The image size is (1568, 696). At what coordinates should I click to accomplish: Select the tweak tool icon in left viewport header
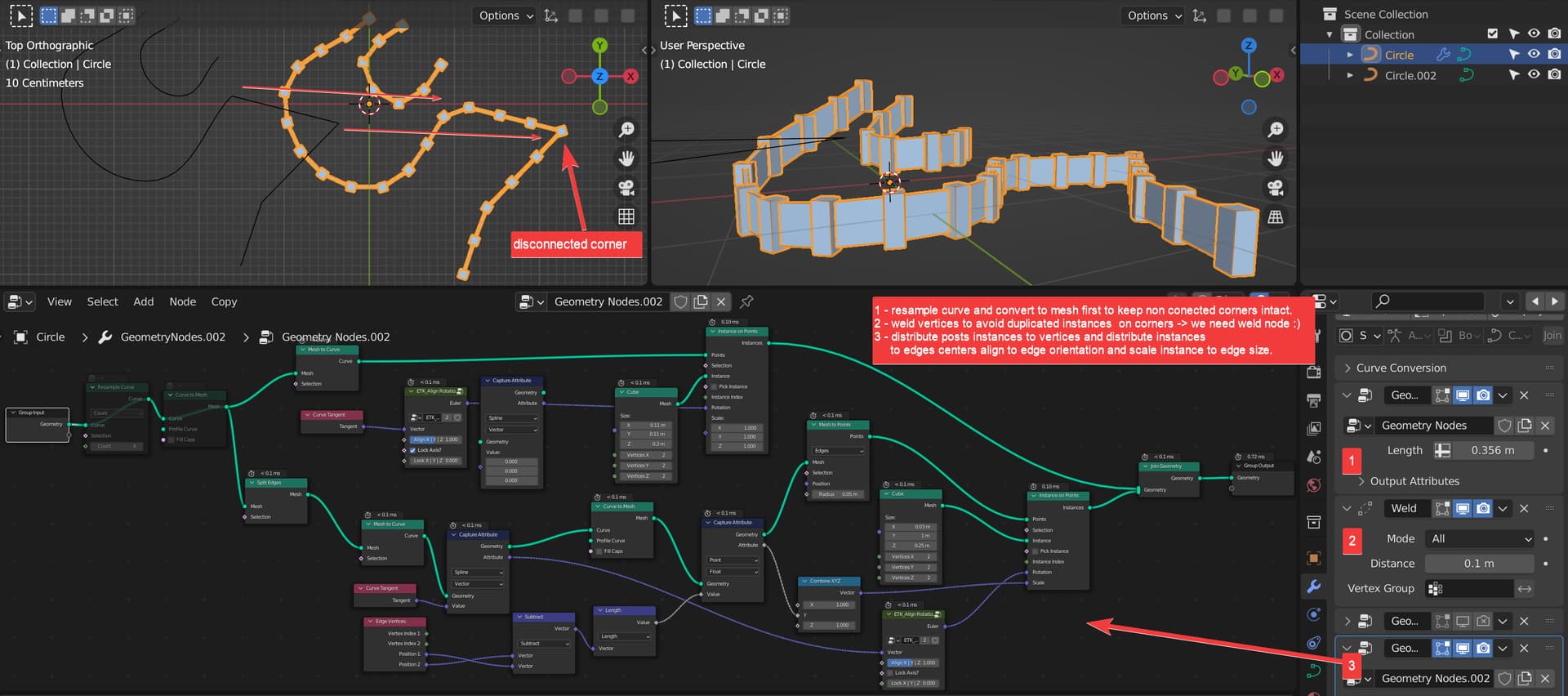(x=21, y=16)
